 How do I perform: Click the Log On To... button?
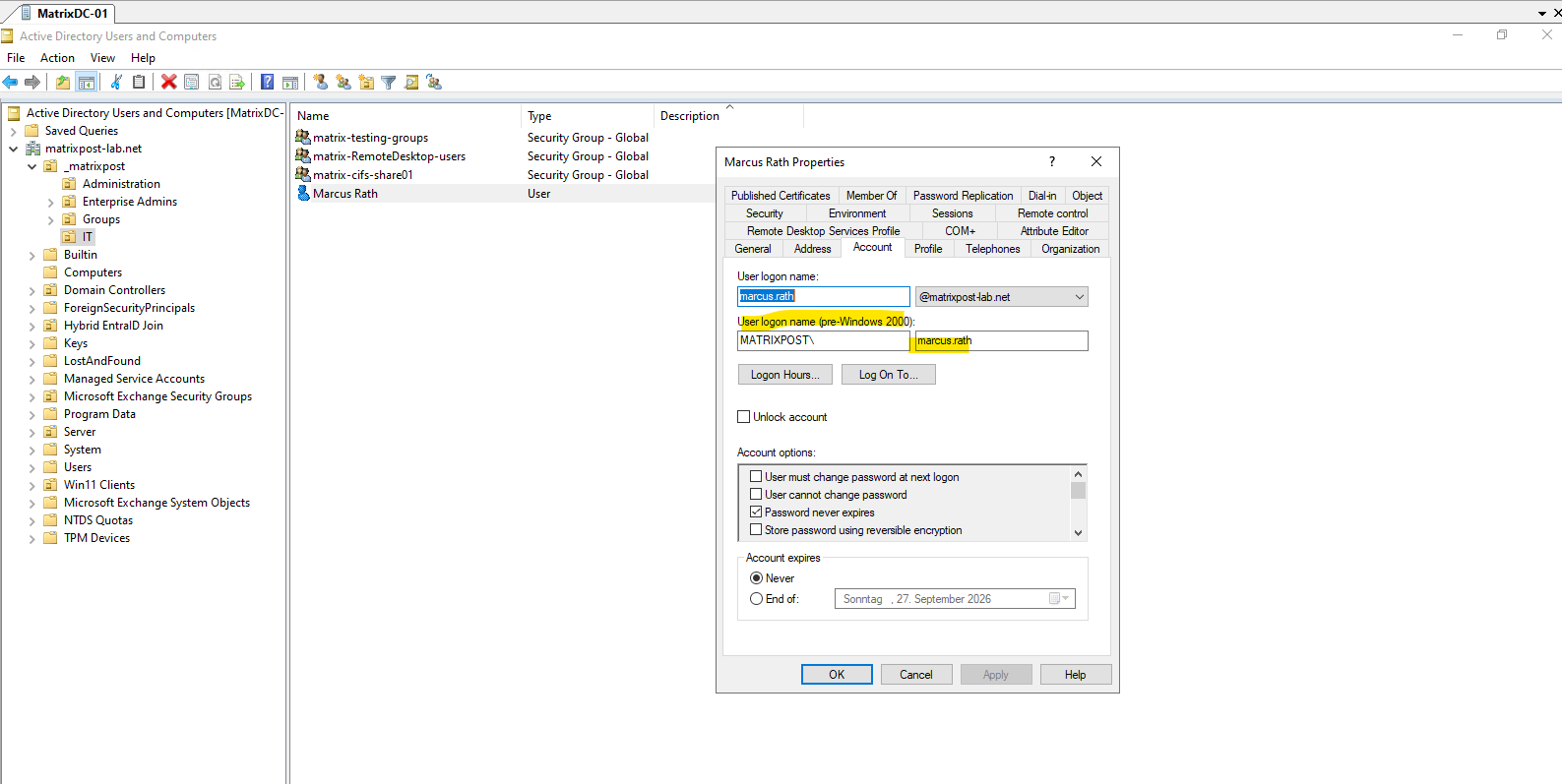point(888,375)
